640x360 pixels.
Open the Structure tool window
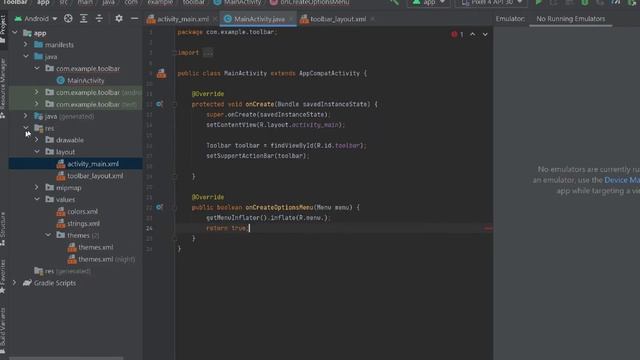coord(3,229)
